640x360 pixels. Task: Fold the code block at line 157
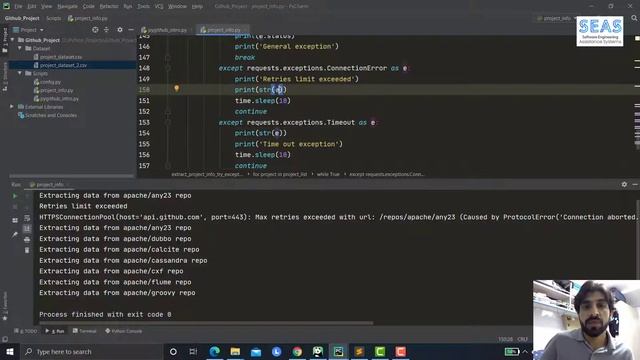click(168, 166)
